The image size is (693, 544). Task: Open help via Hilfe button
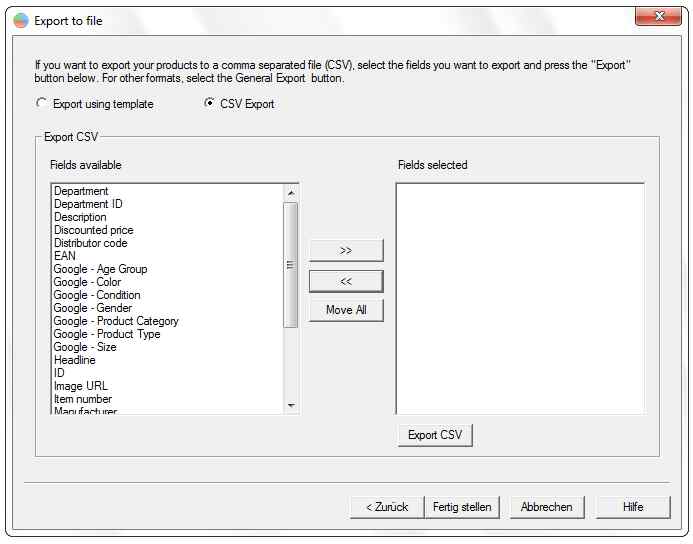[x=633, y=507]
